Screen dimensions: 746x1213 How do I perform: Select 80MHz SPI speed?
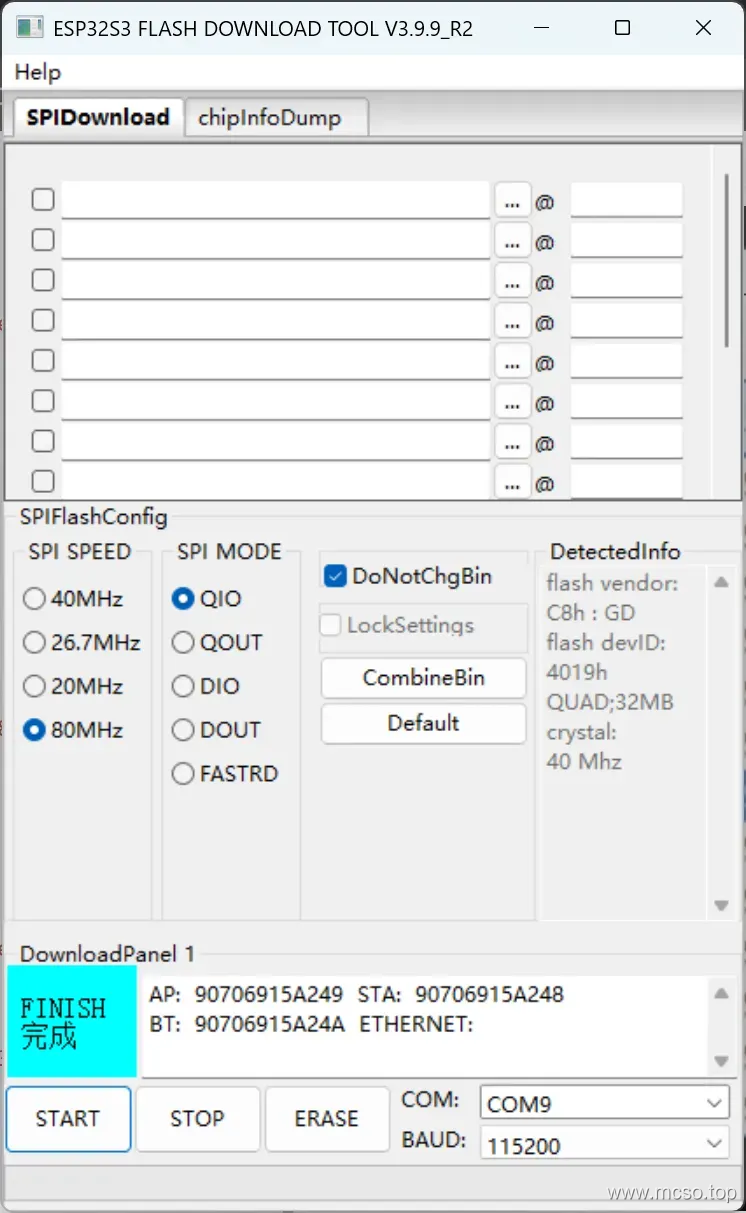74,730
